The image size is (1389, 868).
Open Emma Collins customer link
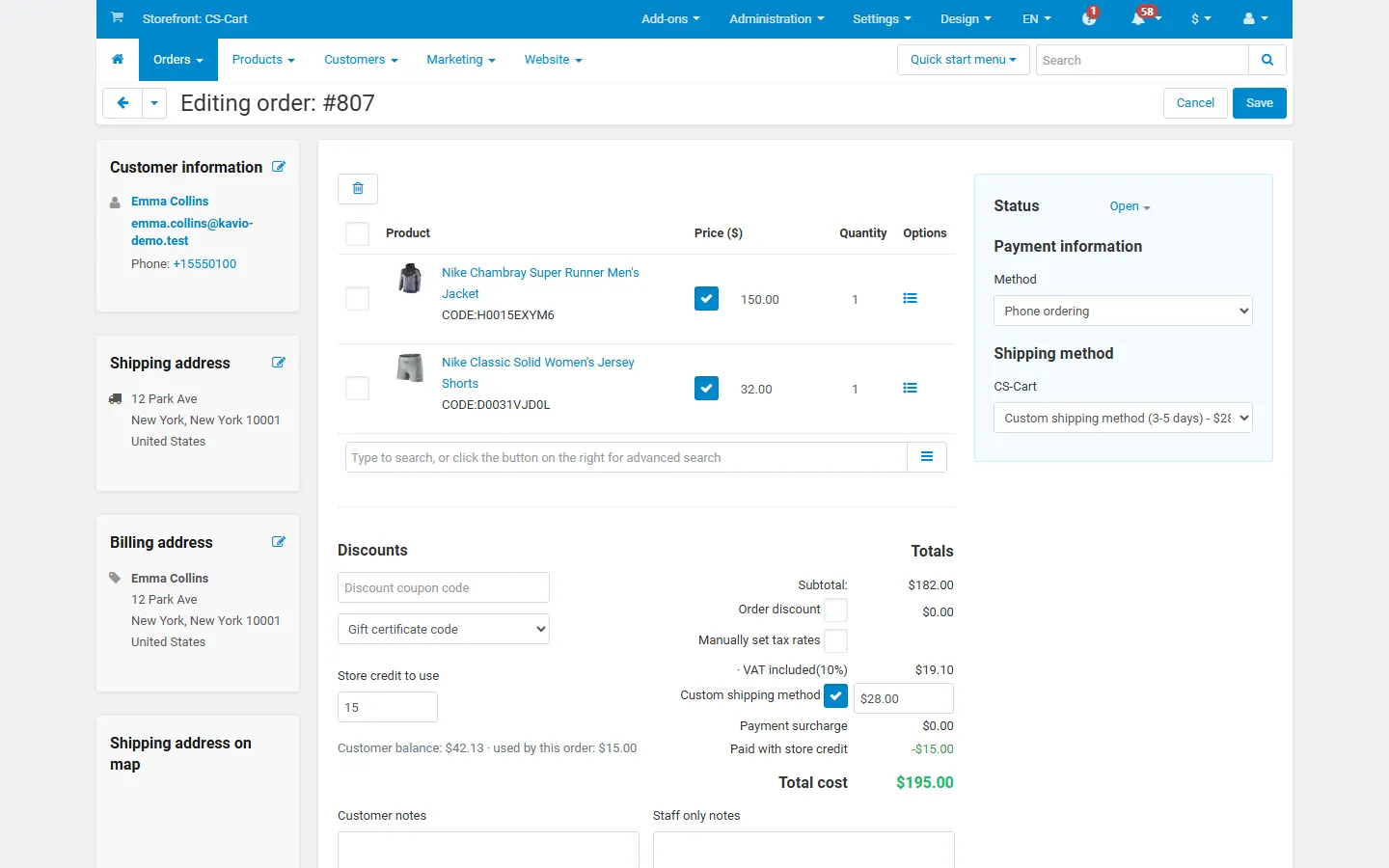[x=170, y=202]
